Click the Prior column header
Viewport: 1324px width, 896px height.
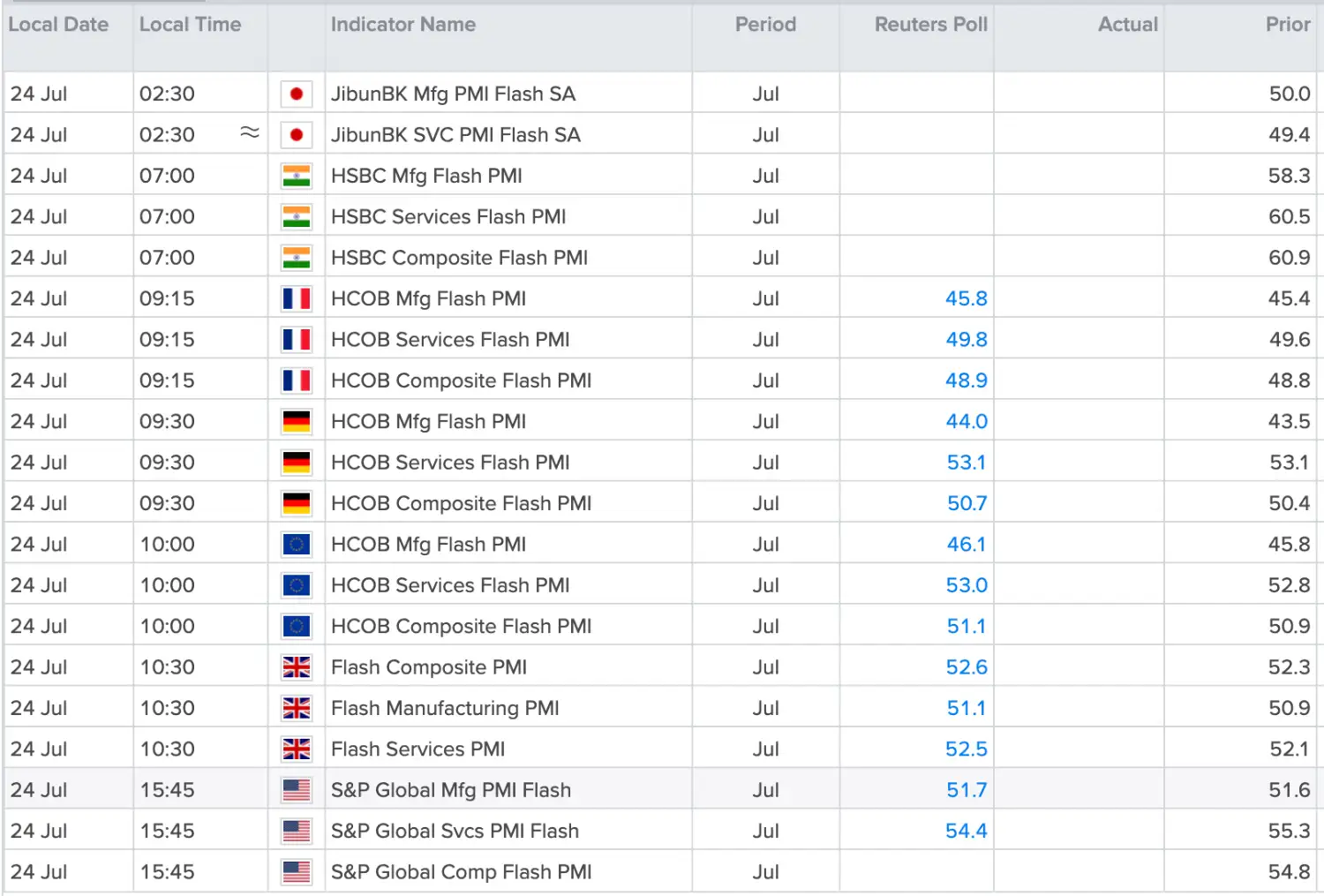click(1288, 25)
